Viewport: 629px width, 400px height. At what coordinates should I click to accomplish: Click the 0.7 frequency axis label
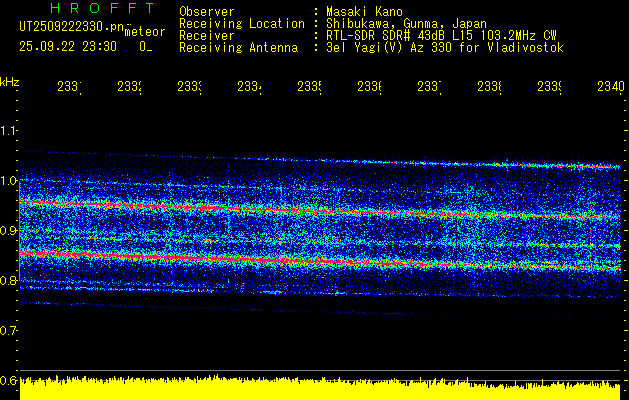(8, 330)
